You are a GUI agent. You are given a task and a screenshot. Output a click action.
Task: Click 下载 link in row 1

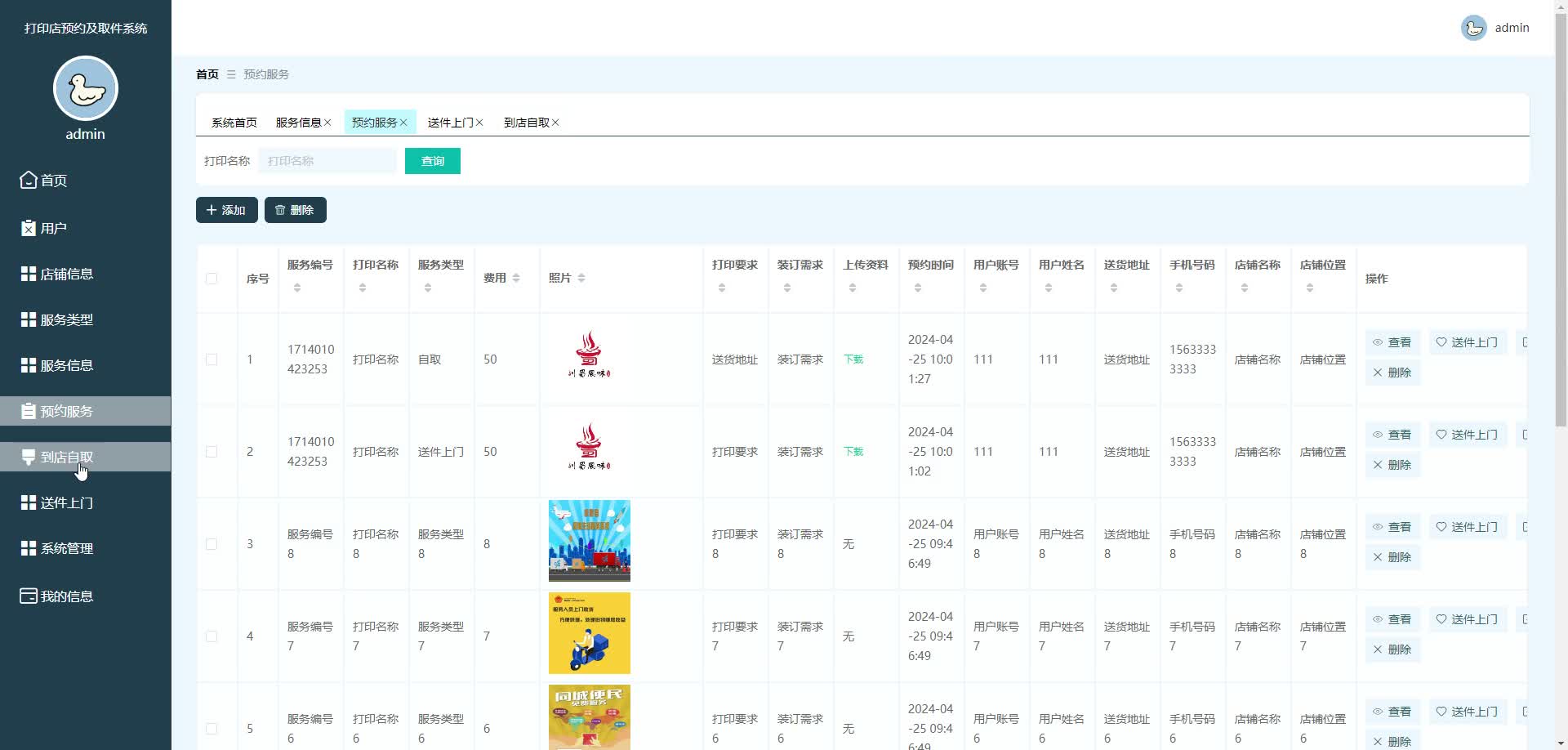853,359
